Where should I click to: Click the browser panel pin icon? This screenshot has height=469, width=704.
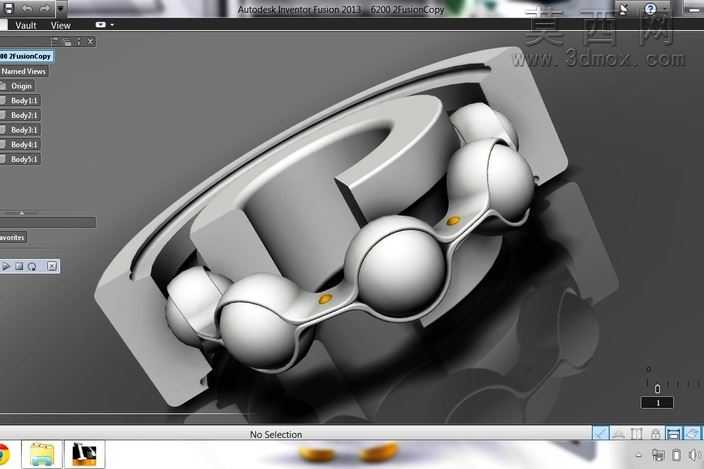(79, 42)
